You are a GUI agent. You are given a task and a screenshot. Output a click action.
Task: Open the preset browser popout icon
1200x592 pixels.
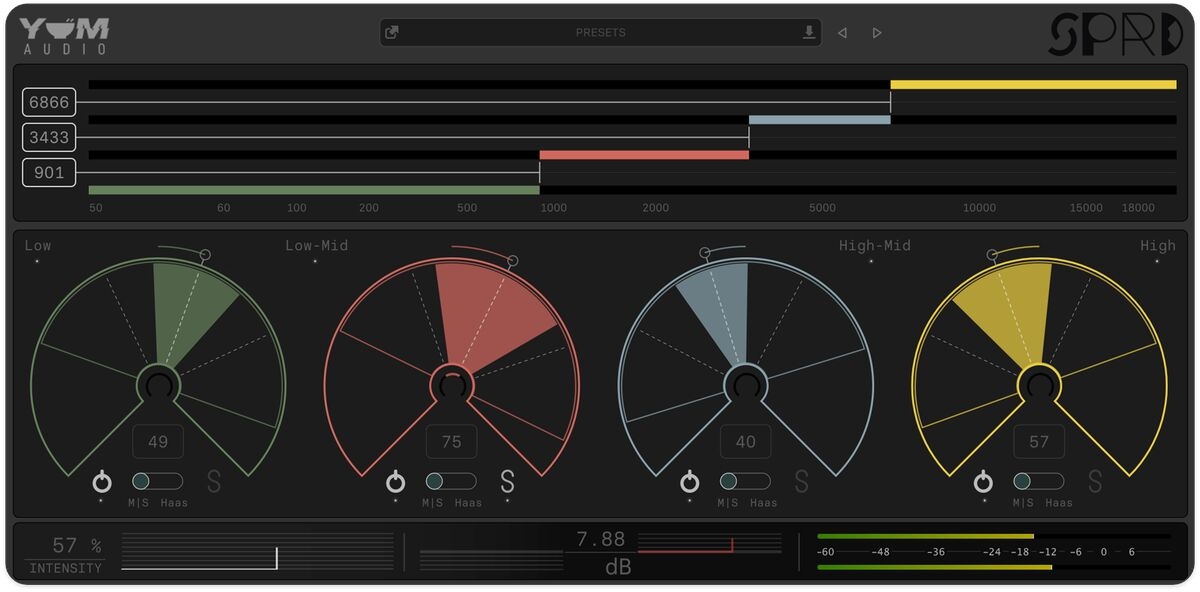tap(392, 32)
